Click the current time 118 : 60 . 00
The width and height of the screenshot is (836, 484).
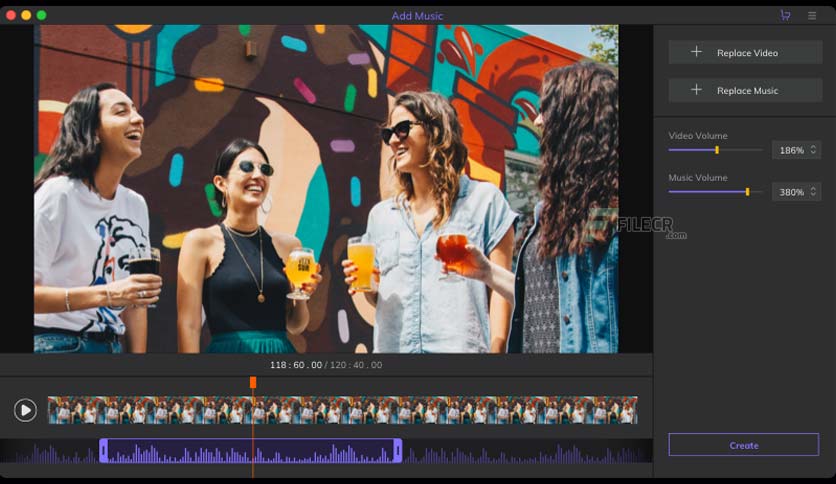296,365
